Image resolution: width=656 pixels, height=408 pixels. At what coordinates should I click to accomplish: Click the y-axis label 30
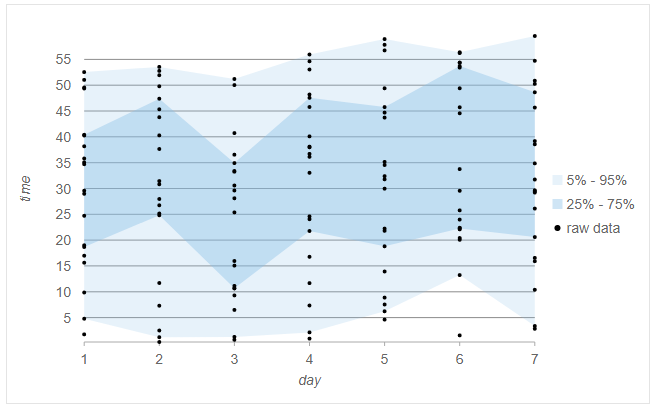tap(63, 189)
